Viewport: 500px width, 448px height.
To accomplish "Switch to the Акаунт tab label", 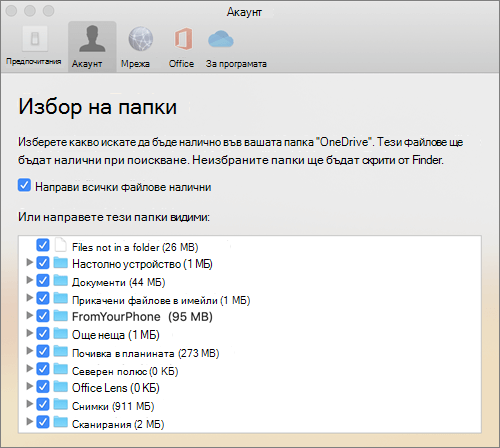I will coord(87,64).
